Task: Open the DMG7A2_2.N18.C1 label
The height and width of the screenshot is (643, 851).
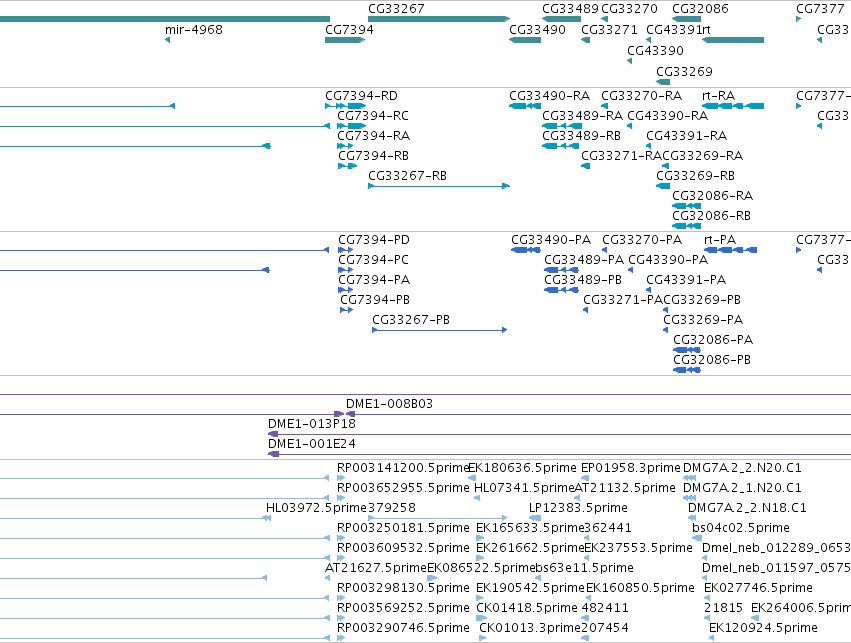Action: 747,508
